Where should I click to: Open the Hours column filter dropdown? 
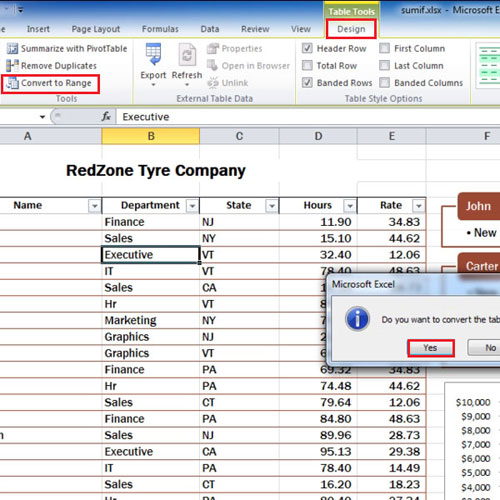coord(350,206)
